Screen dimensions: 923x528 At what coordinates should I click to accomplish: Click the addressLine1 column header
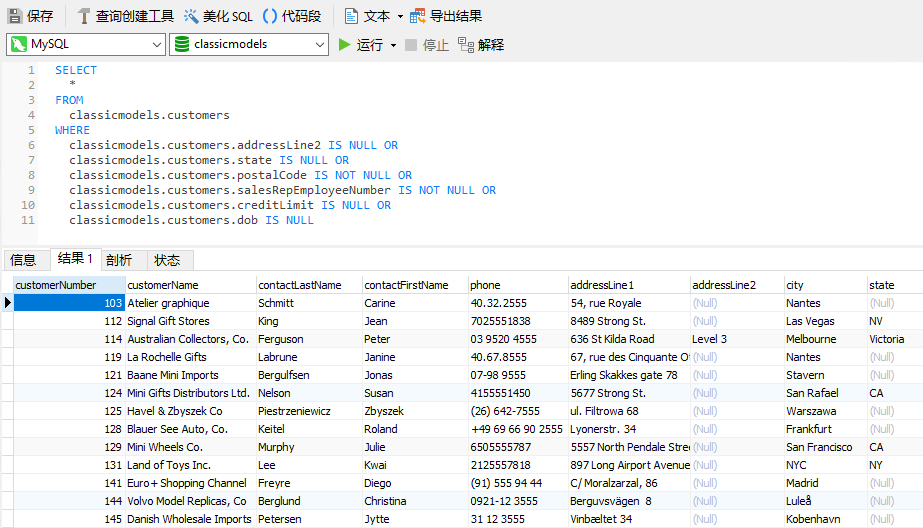click(629, 285)
